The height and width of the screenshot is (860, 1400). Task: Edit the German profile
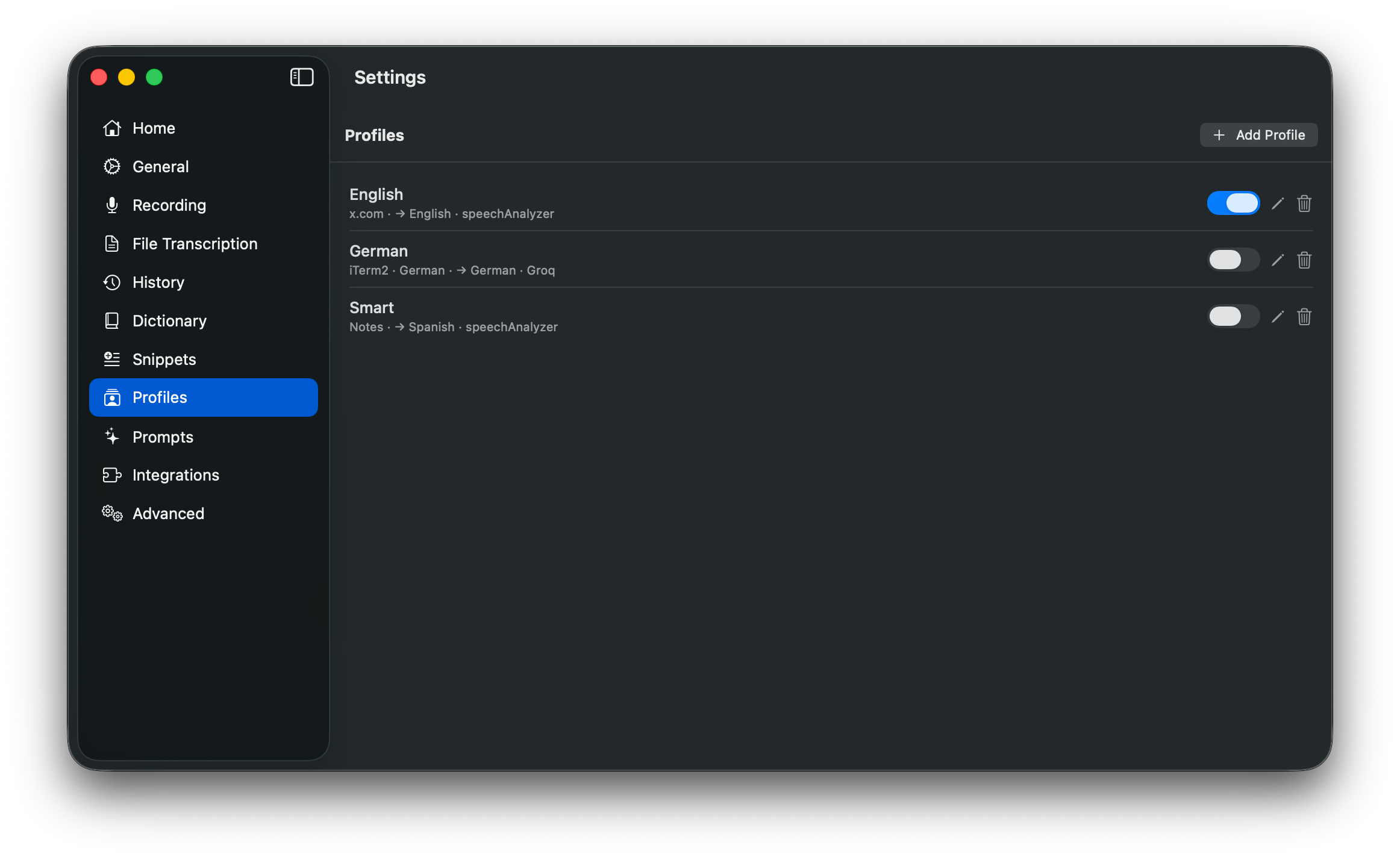click(1278, 260)
